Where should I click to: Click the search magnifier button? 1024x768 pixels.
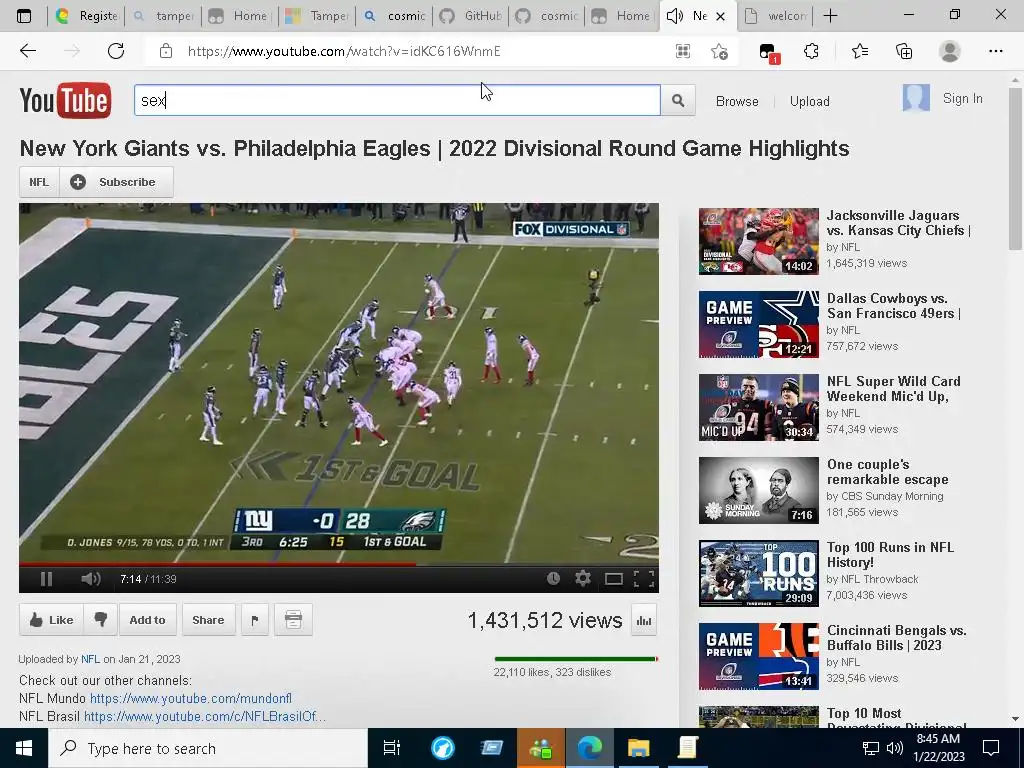click(x=678, y=101)
